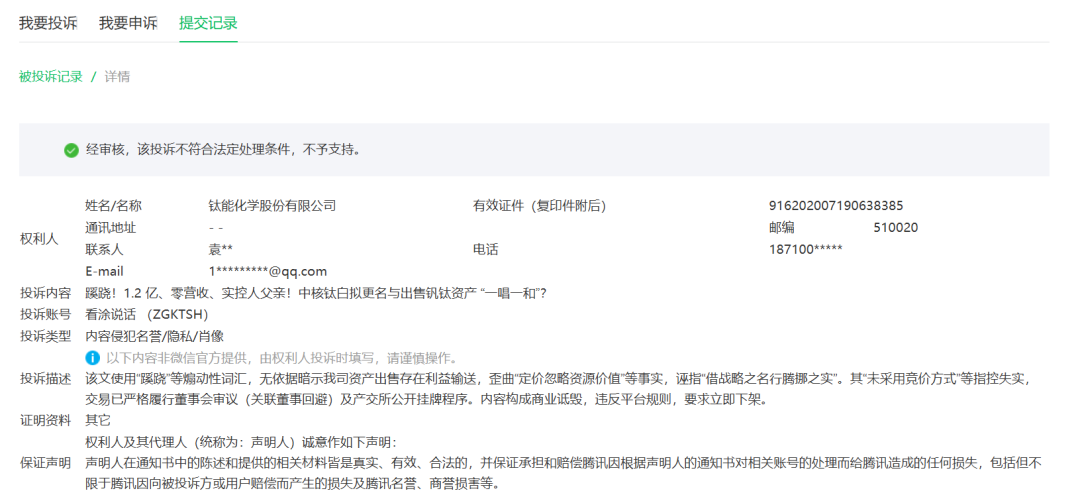Screen dimensions: 1080x501
Task: Click the green check status icon
Action: 71,150
